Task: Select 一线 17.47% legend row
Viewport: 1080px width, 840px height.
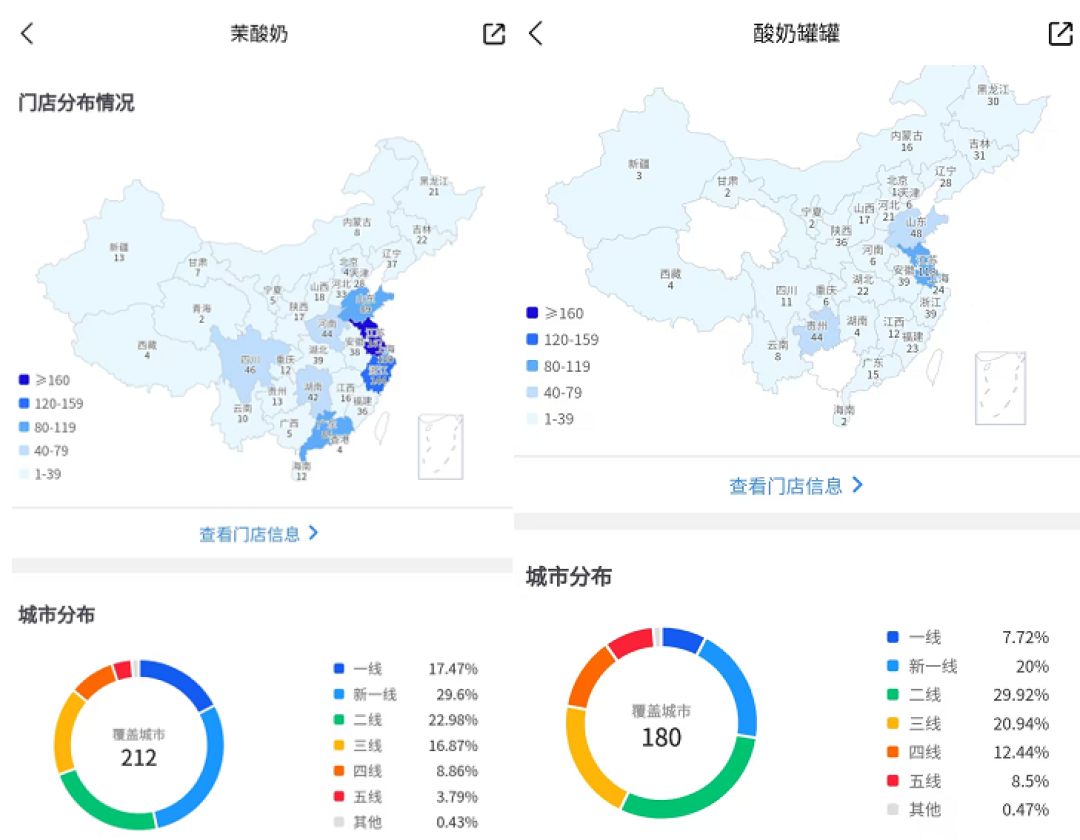Action: point(406,669)
